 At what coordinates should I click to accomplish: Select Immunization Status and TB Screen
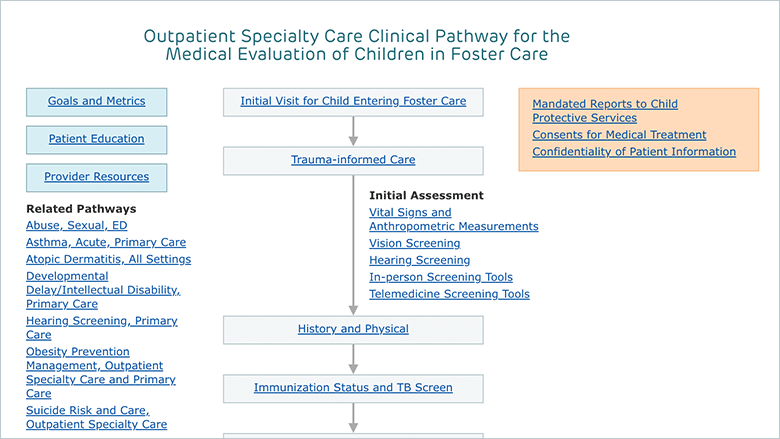353,387
